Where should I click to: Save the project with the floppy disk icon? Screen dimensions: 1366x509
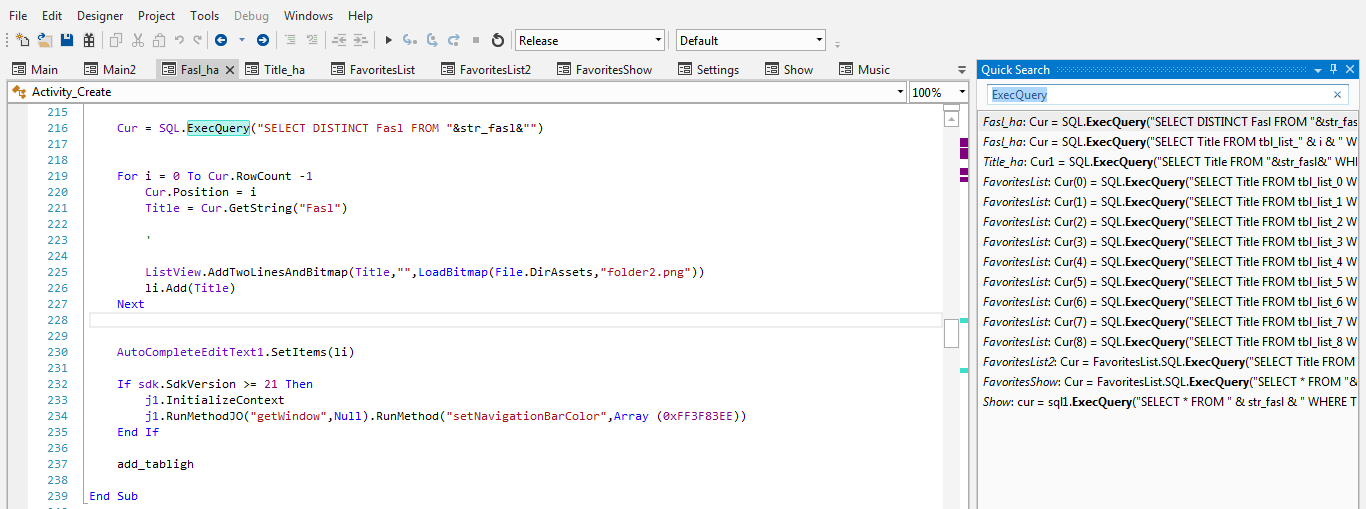click(x=67, y=40)
